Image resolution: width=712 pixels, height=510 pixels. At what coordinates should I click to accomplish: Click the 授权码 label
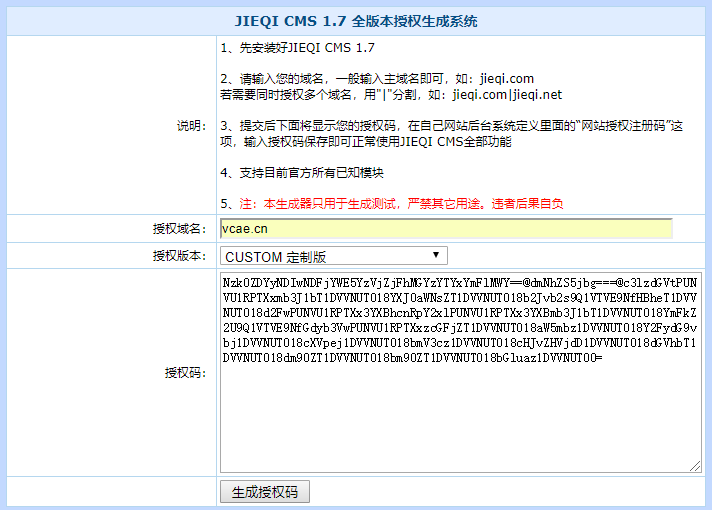[x=185, y=373]
